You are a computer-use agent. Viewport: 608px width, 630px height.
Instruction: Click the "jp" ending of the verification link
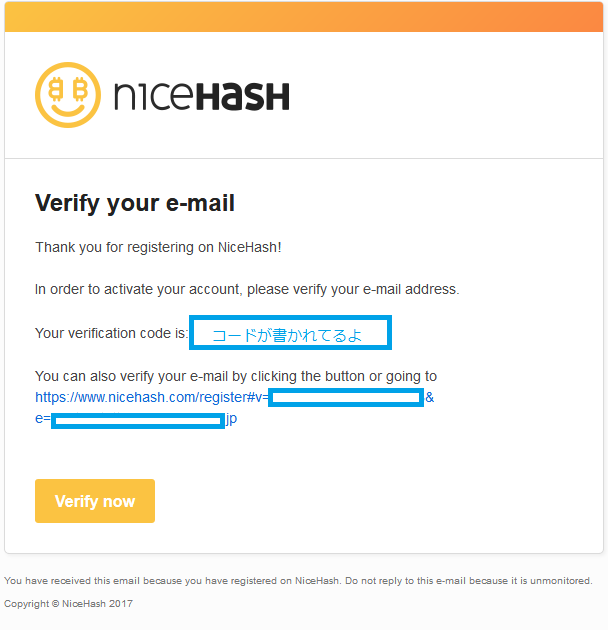[x=231, y=419]
